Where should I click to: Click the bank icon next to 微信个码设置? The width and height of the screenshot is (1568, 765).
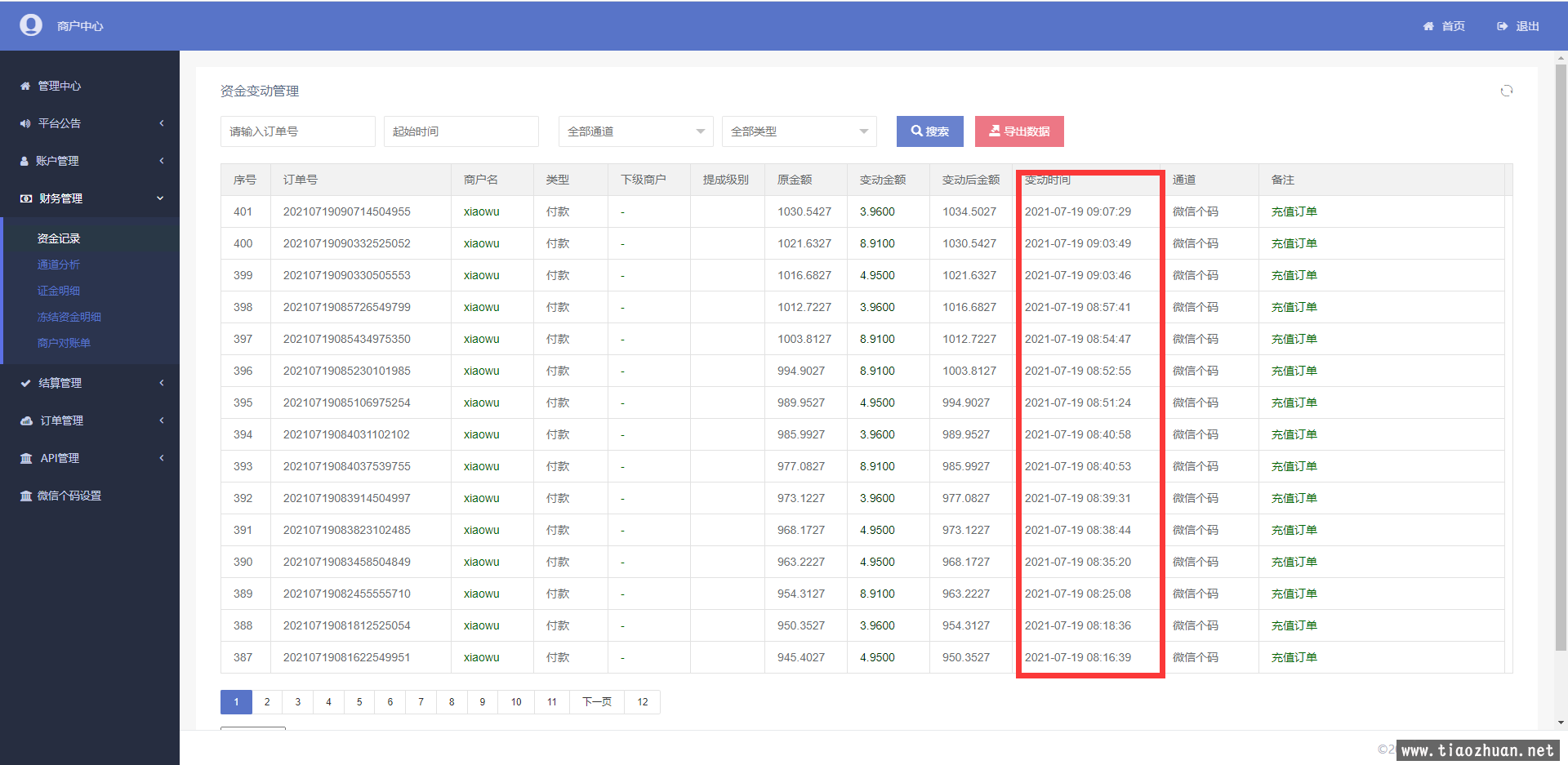pos(26,496)
